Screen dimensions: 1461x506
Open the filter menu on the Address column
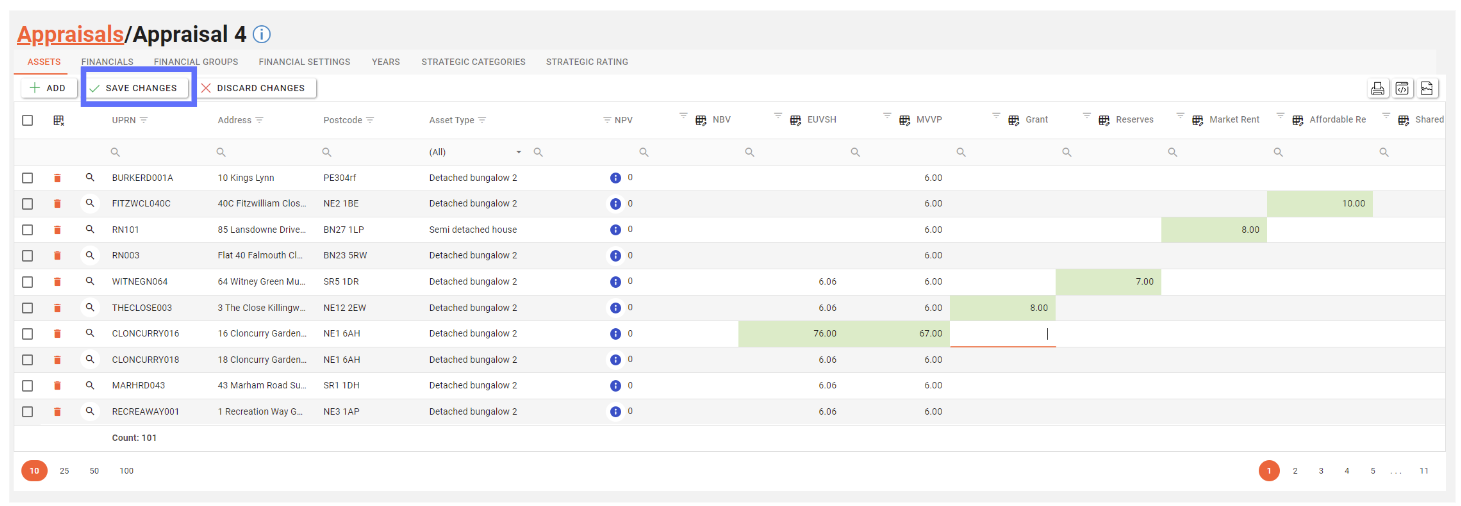260,120
